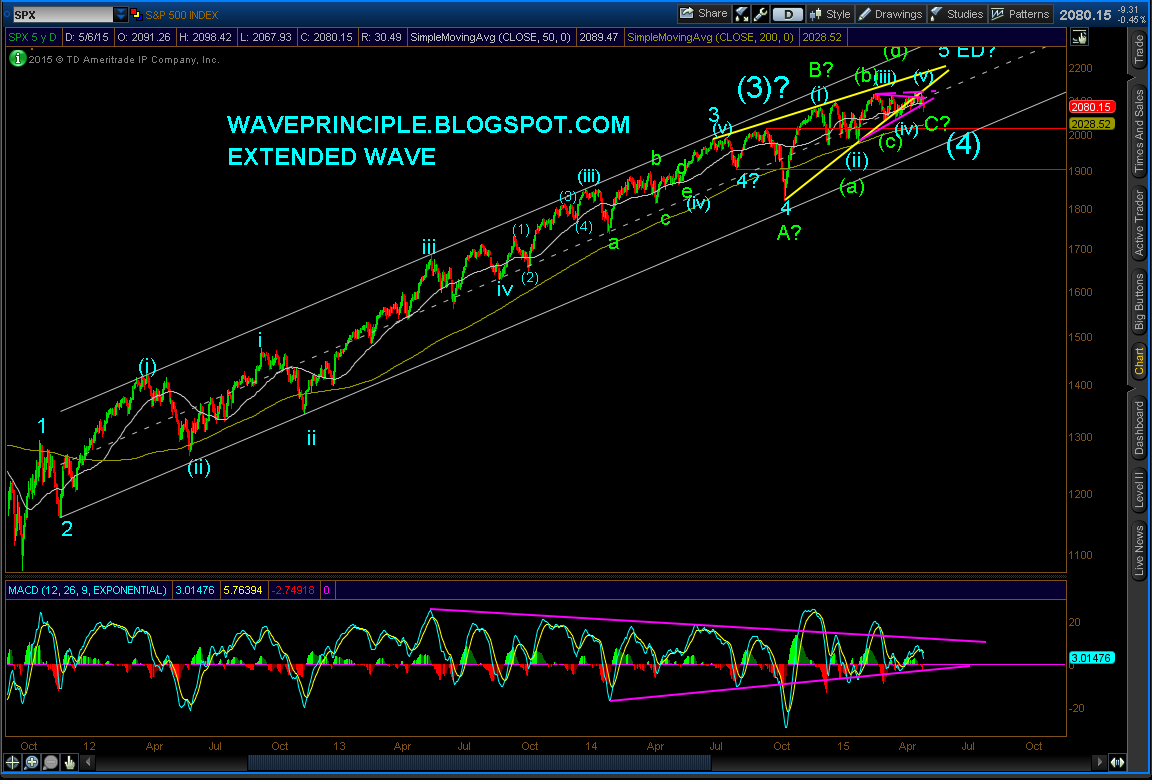This screenshot has height=780, width=1152.
Task: Click the quick study flask icon
Action: point(742,14)
